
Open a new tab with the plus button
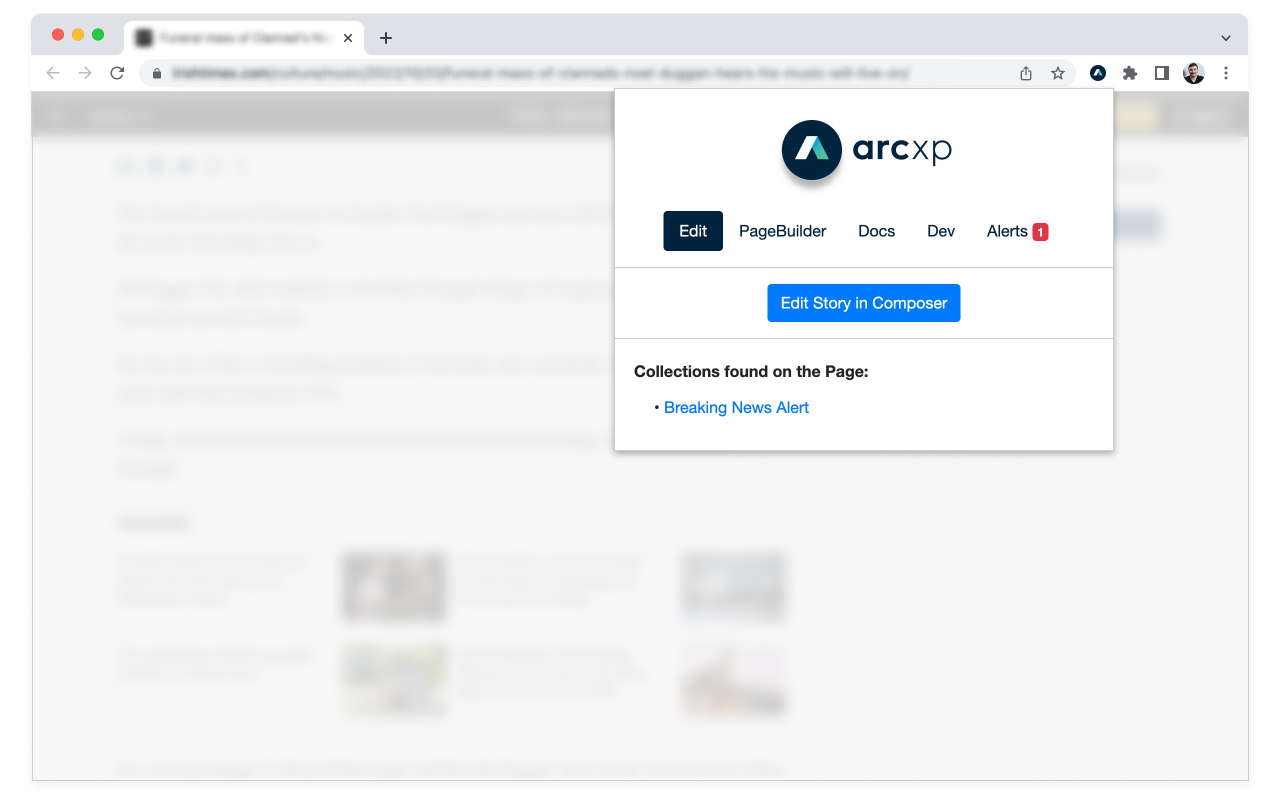tap(386, 37)
